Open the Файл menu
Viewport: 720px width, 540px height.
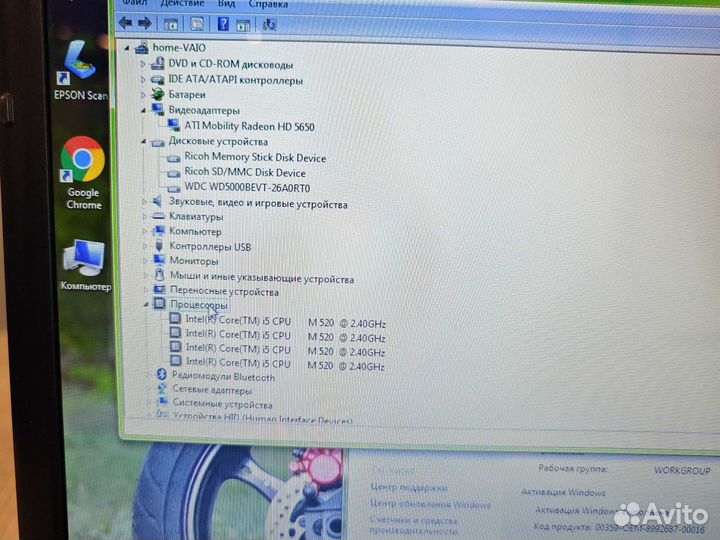[x=135, y=3]
